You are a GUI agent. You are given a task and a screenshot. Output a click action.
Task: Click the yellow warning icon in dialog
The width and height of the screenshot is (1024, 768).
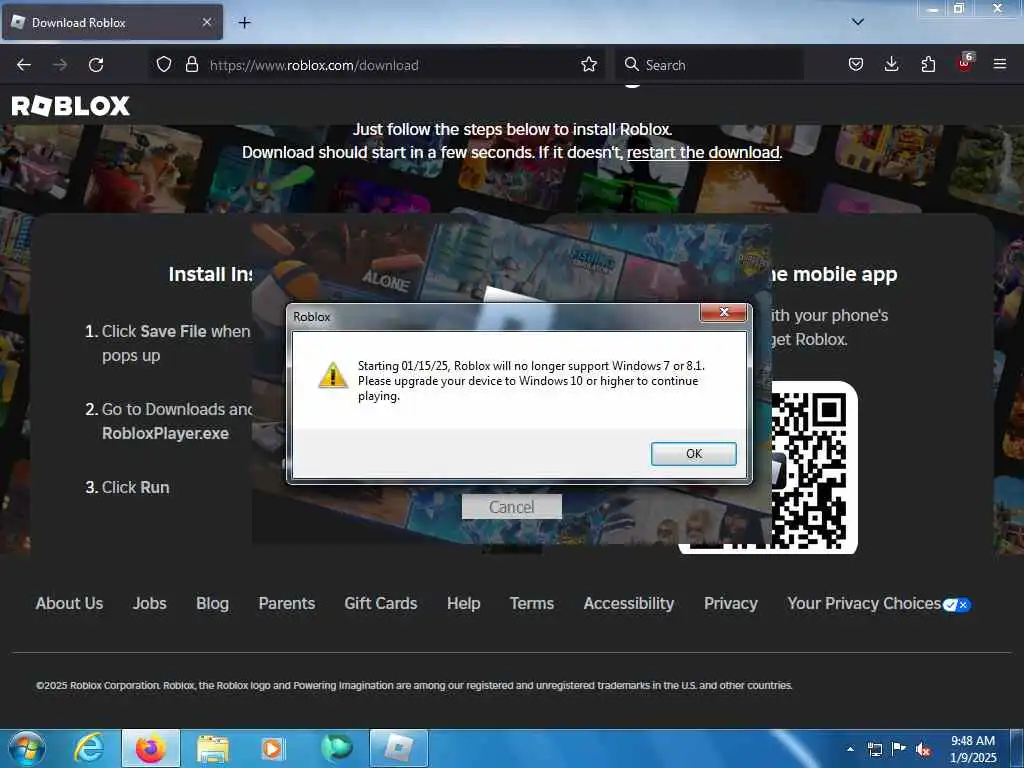click(x=332, y=376)
